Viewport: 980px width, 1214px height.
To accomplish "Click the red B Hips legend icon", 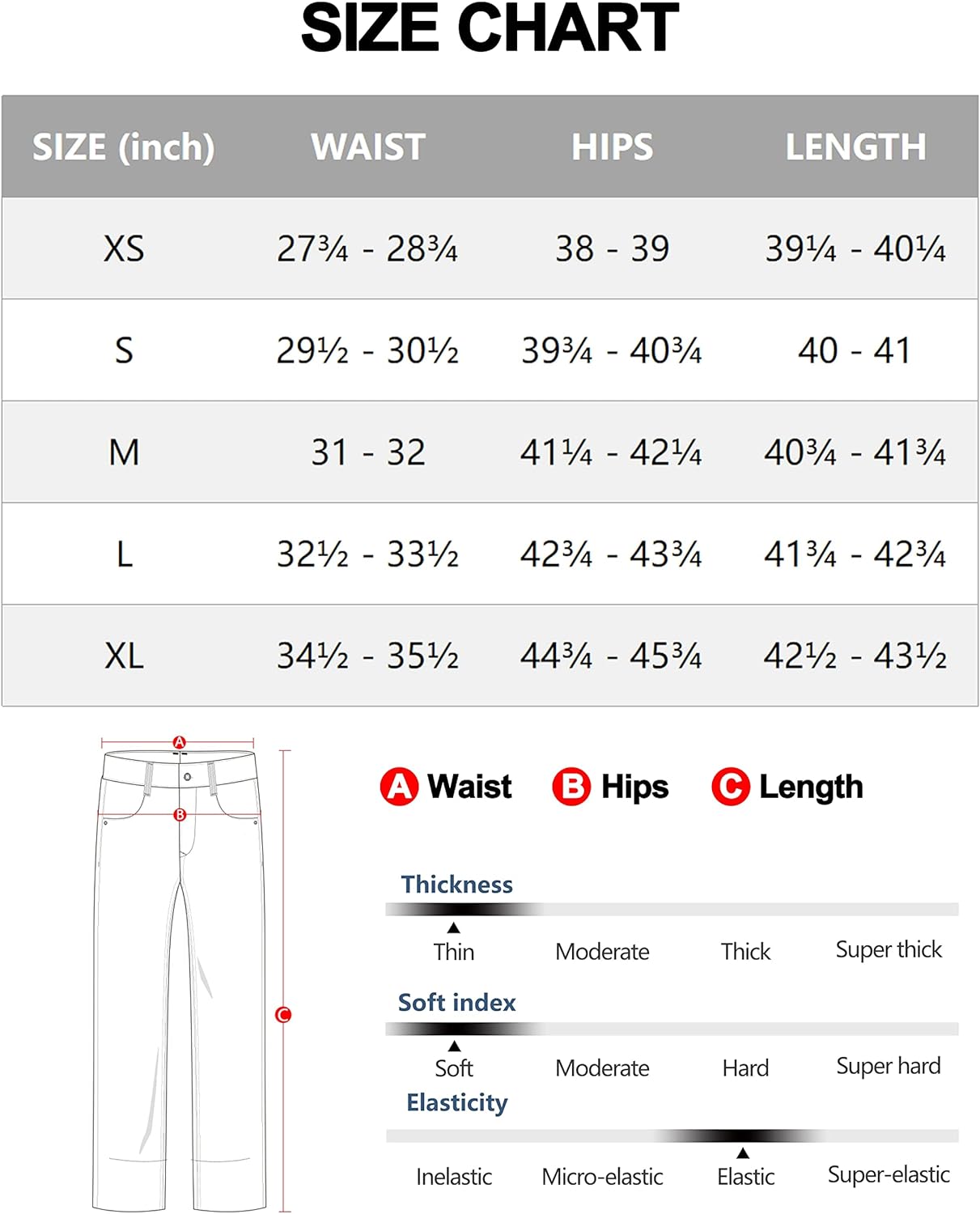I will [x=571, y=787].
